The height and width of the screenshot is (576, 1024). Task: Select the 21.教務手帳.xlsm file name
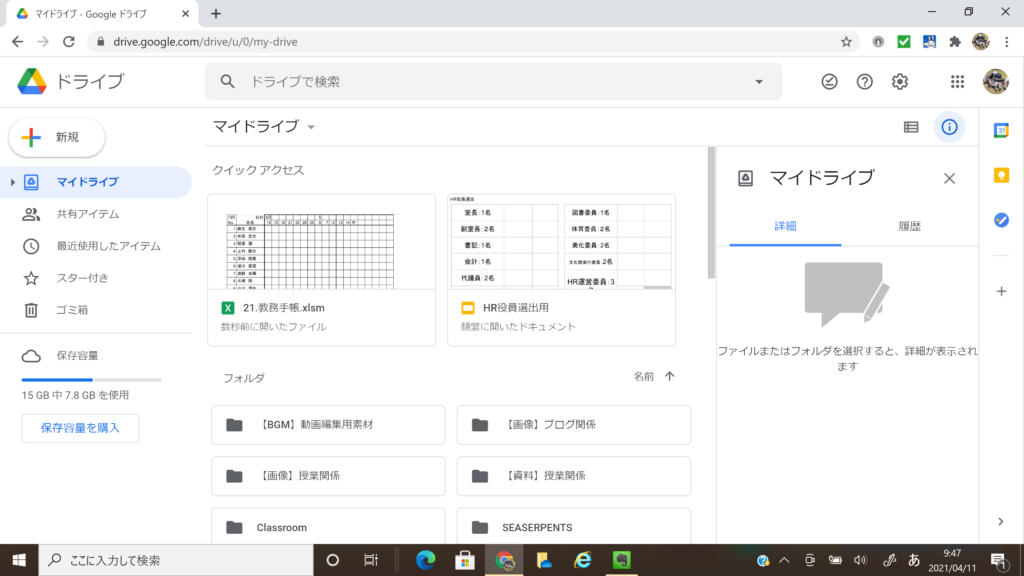click(x=284, y=308)
